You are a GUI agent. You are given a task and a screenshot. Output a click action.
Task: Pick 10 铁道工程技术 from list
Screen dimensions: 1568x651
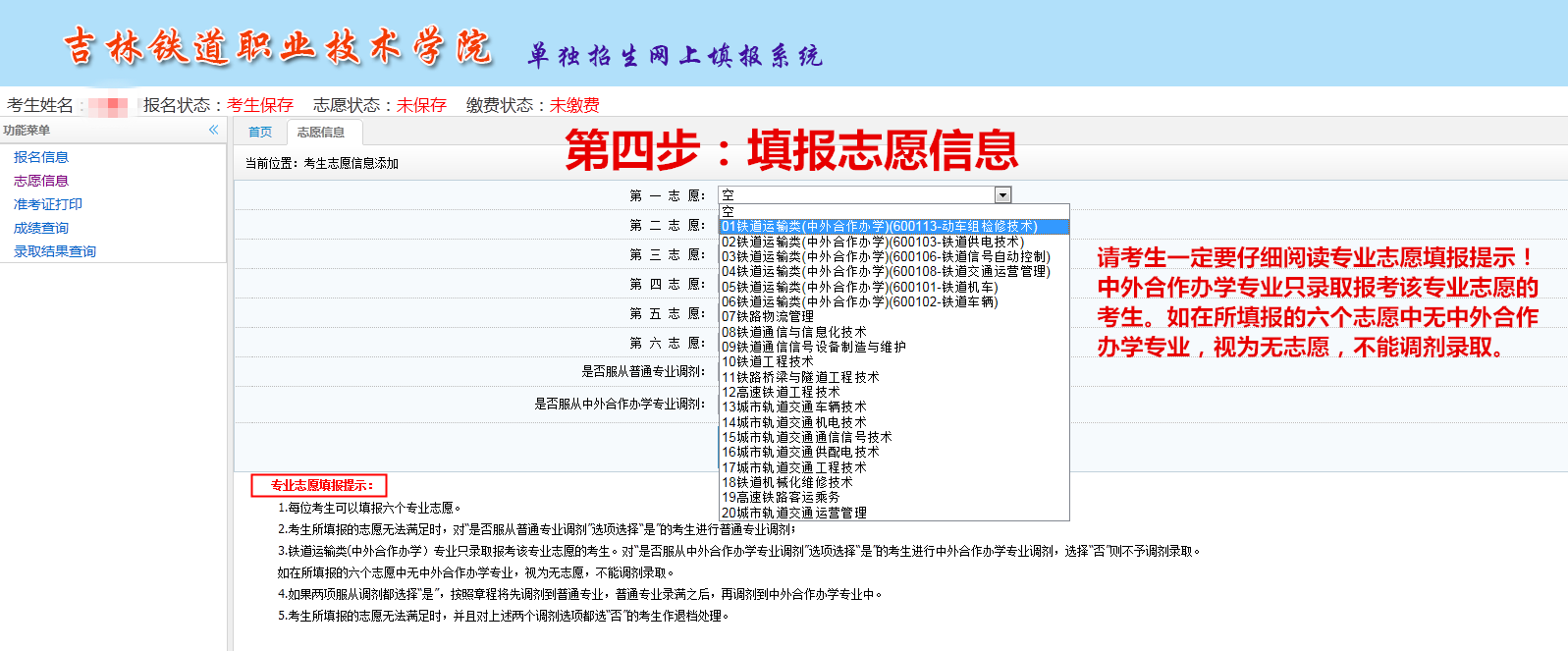point(768,361)
